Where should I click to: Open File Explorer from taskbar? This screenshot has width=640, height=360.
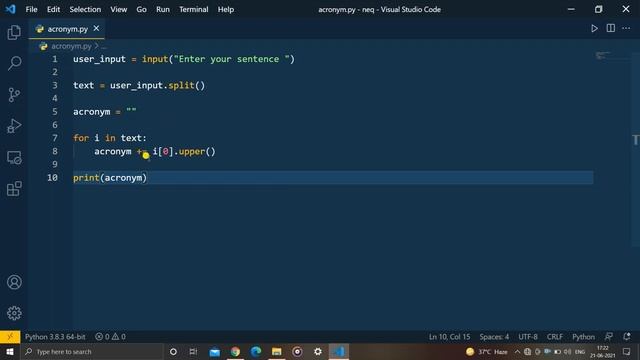point(277,351)
